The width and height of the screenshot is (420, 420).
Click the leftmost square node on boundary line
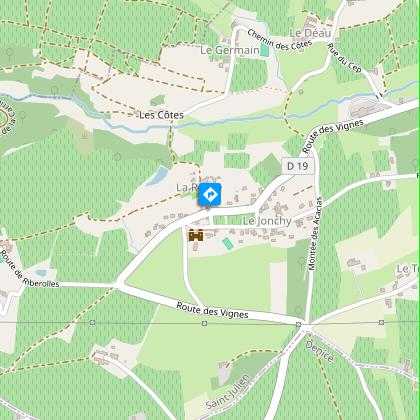click(x=93, y=322)
